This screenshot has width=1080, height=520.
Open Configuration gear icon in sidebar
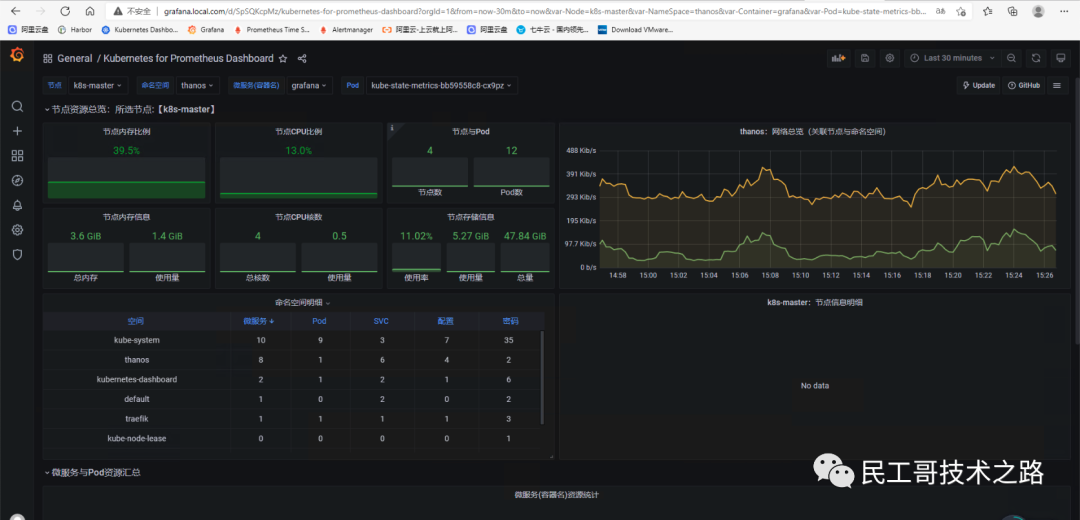click(x=17, y=230)
